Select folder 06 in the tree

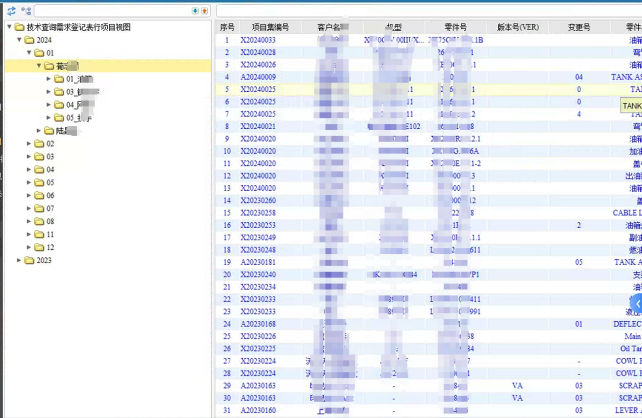click(50, 196)
